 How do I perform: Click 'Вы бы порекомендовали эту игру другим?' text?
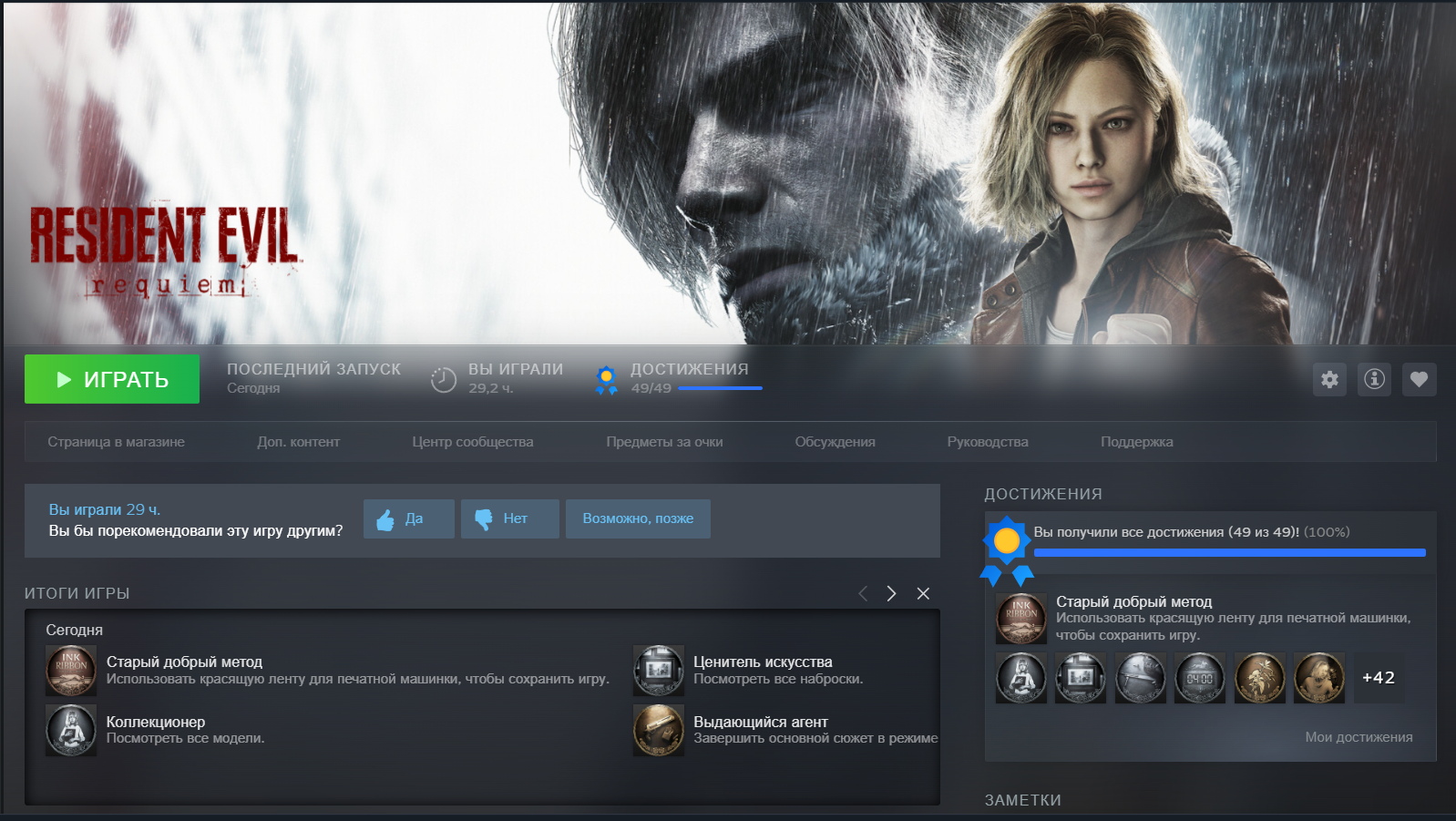click(x=196, y=530)
